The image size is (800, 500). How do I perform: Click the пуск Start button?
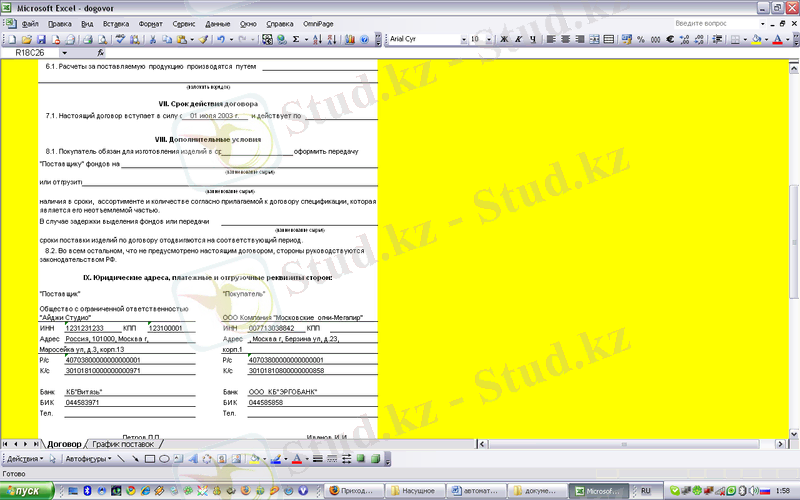[20, 491]
